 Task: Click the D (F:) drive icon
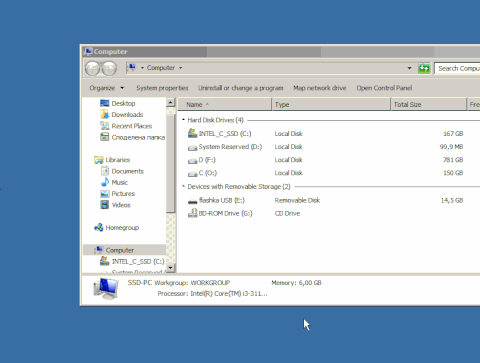(192, 161)
